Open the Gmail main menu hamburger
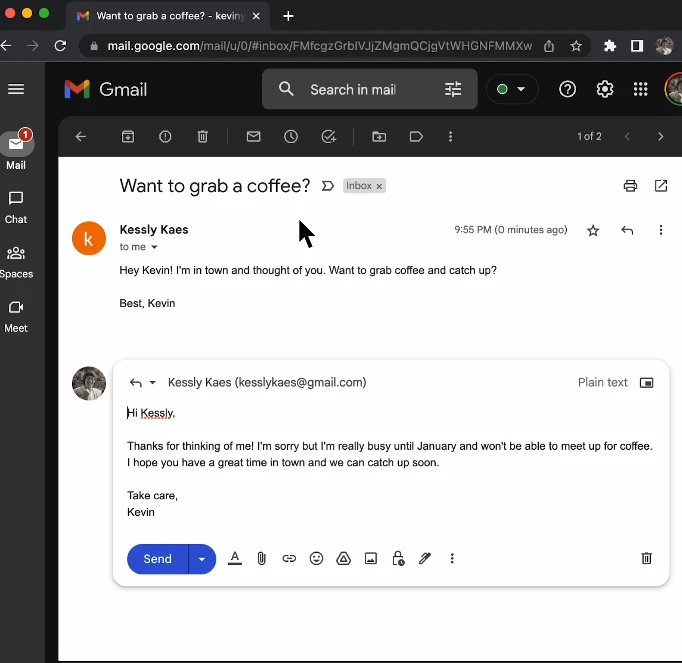The image size is (682, 663). [16, 89]
